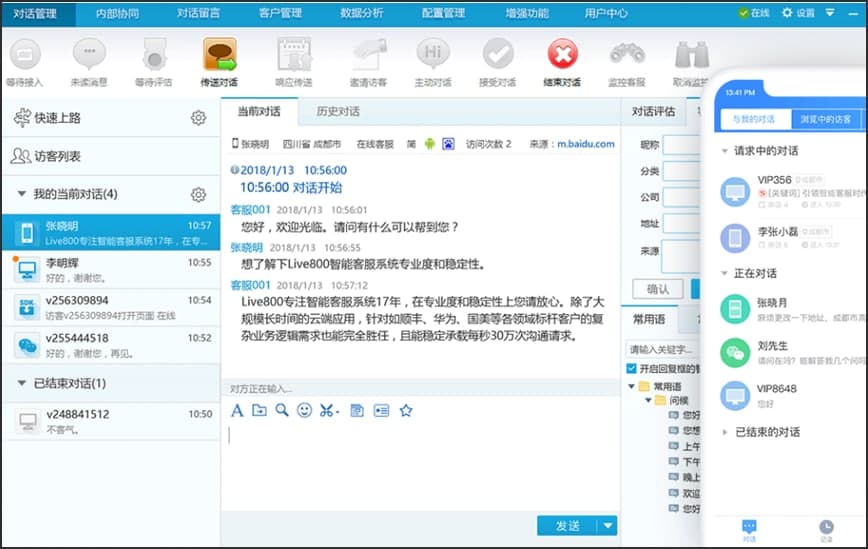Select the 常用语 tab
The image size is (868, 549).
(649, 319)
